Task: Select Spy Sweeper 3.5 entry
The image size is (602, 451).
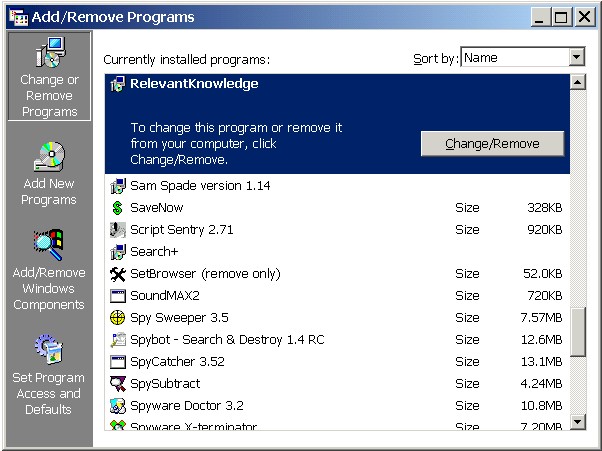Action: pyautogui.click(x=337, y=318)
